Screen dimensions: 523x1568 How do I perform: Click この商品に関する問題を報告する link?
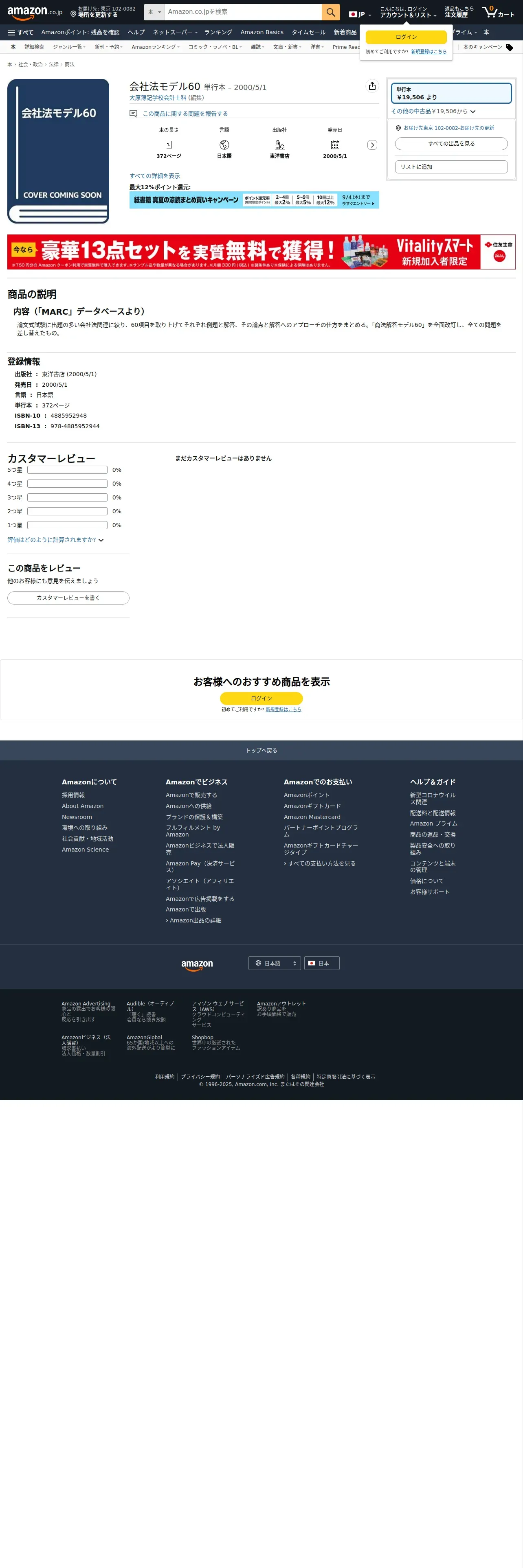coord(185,114)
